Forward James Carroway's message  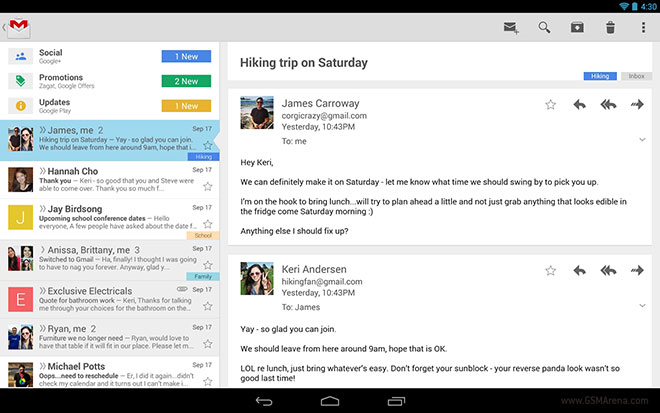click(637, 104)
